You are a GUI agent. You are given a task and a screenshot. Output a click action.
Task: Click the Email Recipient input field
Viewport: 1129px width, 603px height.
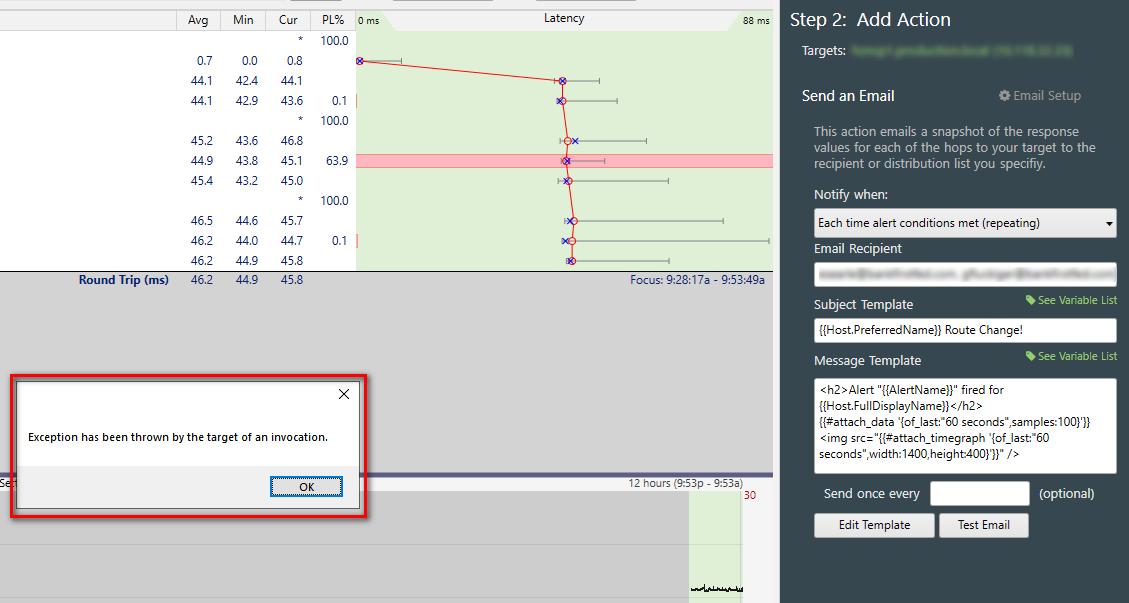coord(964,273)
